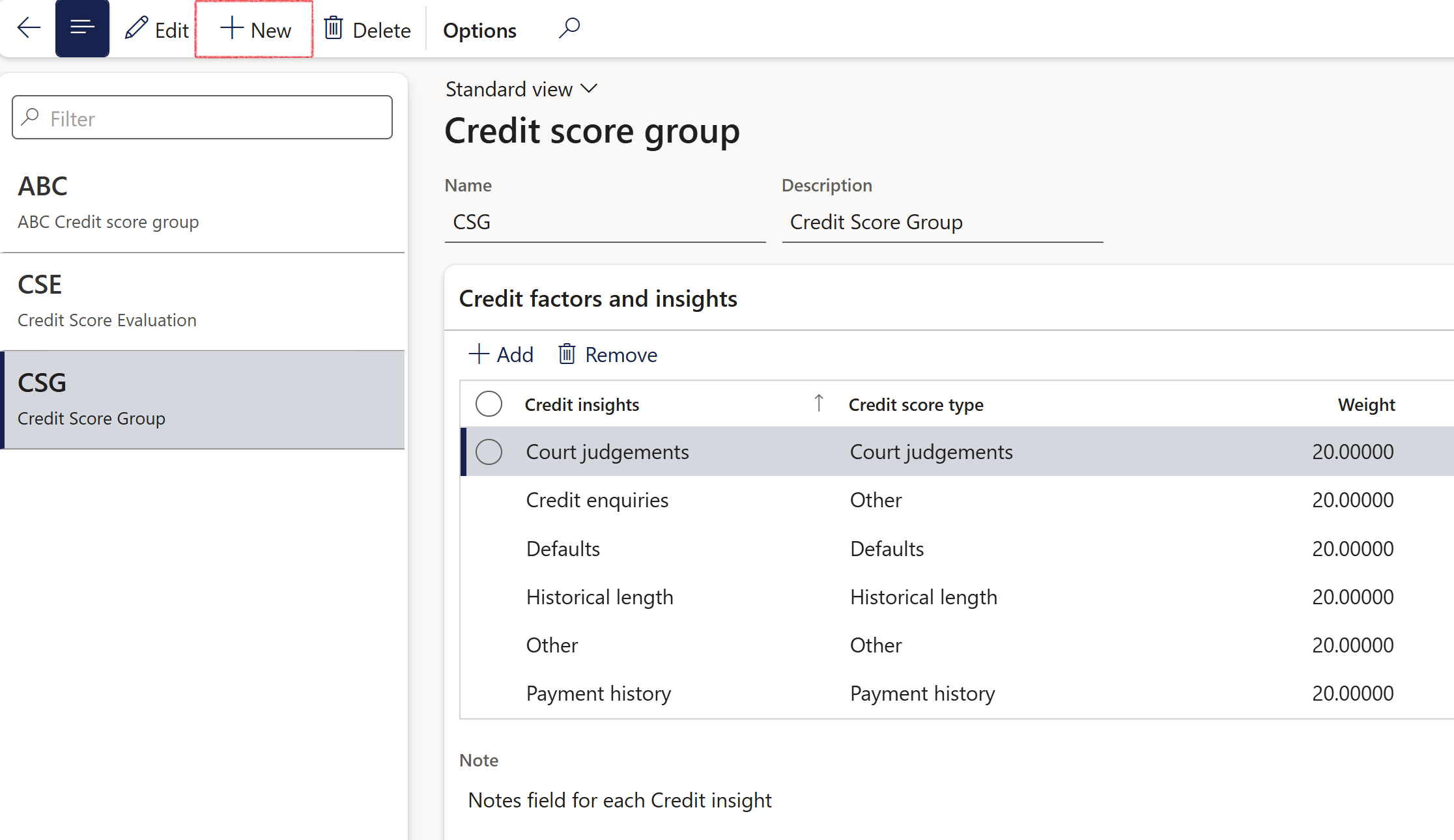Sort by Credit insights column header
This screenshot has width=1454, height=840.
click(582, 405)
